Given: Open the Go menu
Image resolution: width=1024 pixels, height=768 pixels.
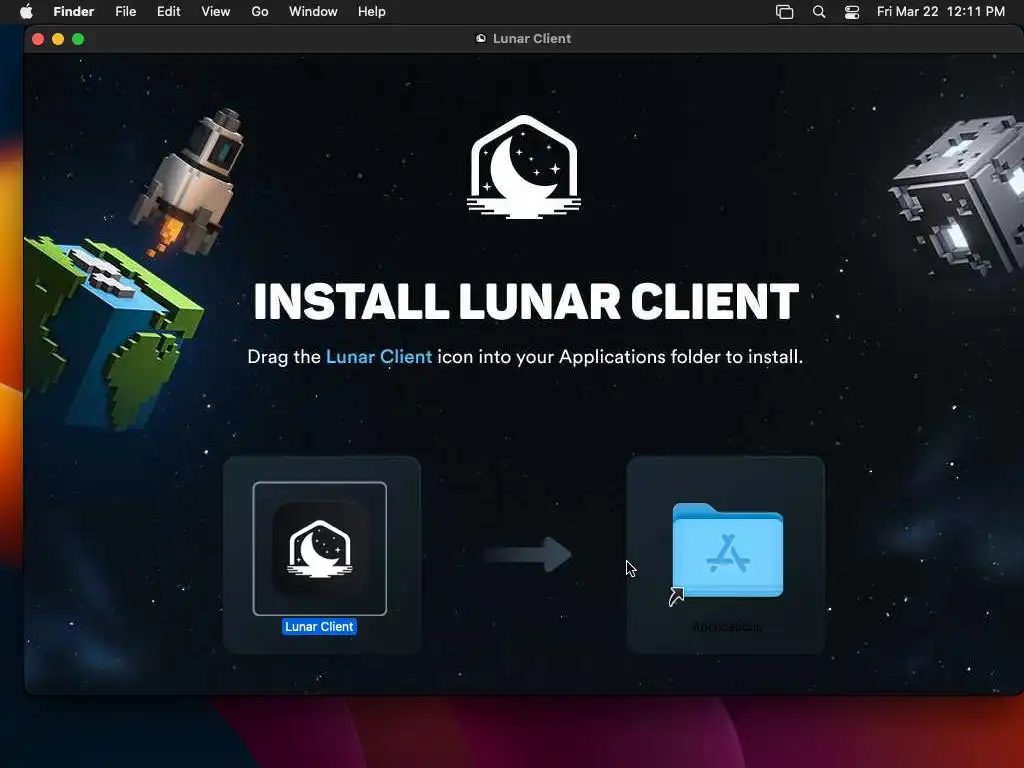Looking at the screenshot, I should 260,12.
